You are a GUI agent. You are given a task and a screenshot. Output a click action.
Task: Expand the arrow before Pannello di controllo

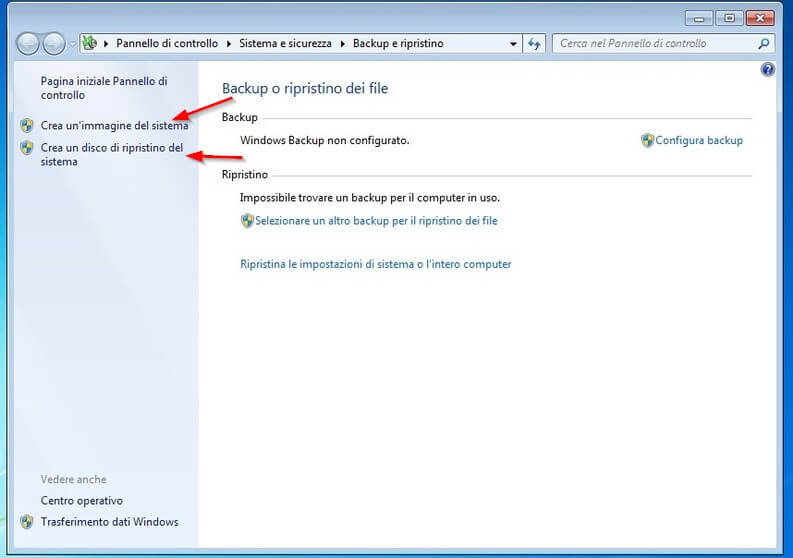(106, 44)
